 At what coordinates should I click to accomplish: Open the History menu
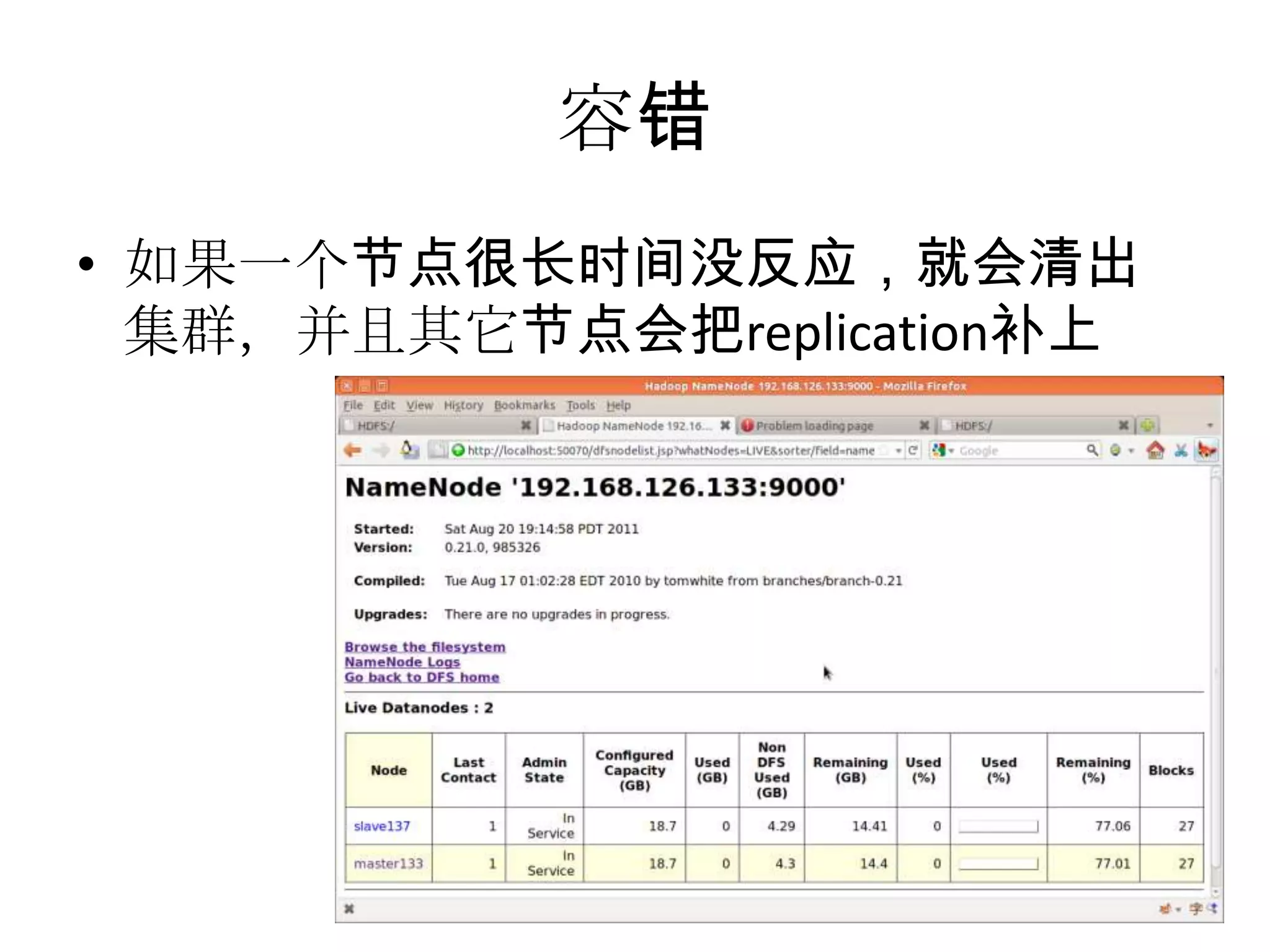pos(463,405)
